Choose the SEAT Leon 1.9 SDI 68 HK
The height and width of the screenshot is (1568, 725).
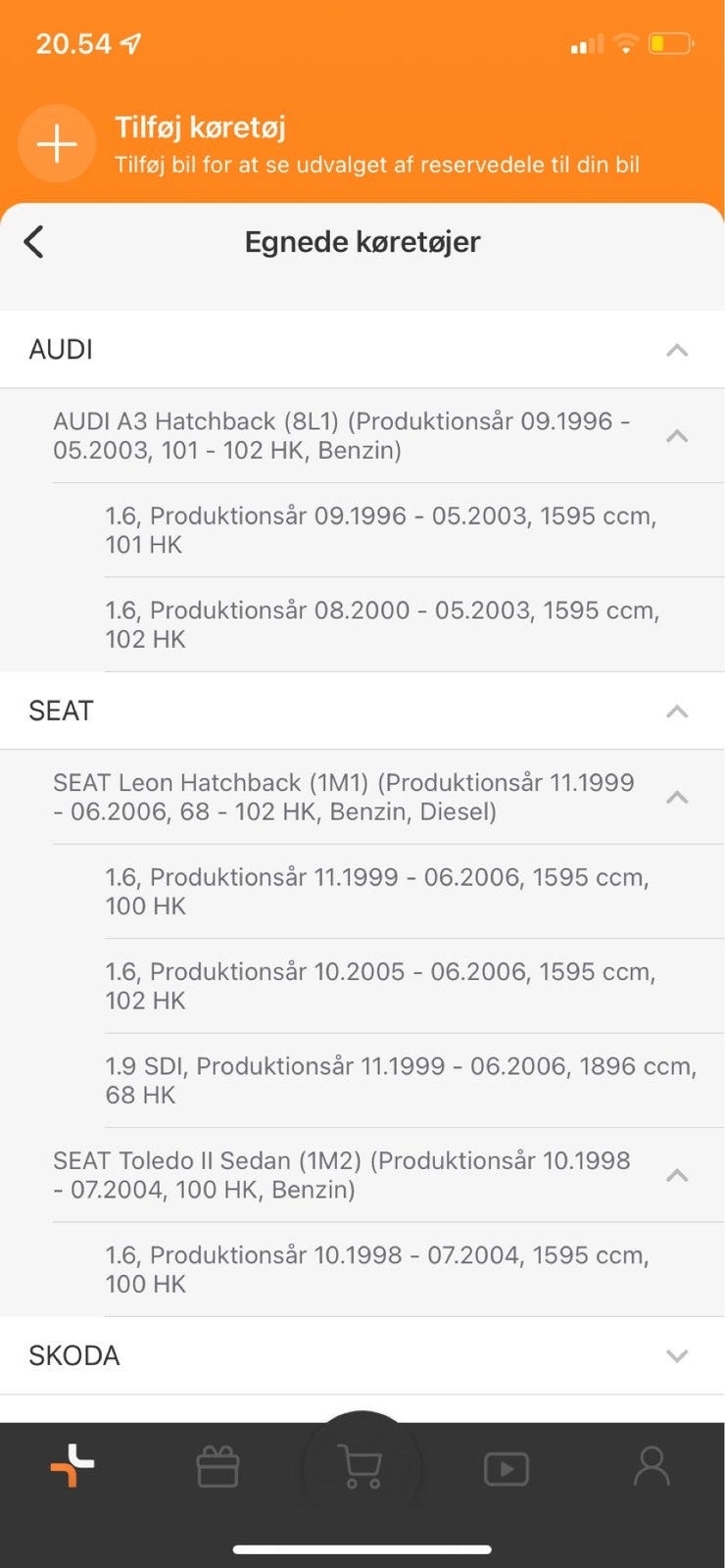click(x=400, y=1080)
